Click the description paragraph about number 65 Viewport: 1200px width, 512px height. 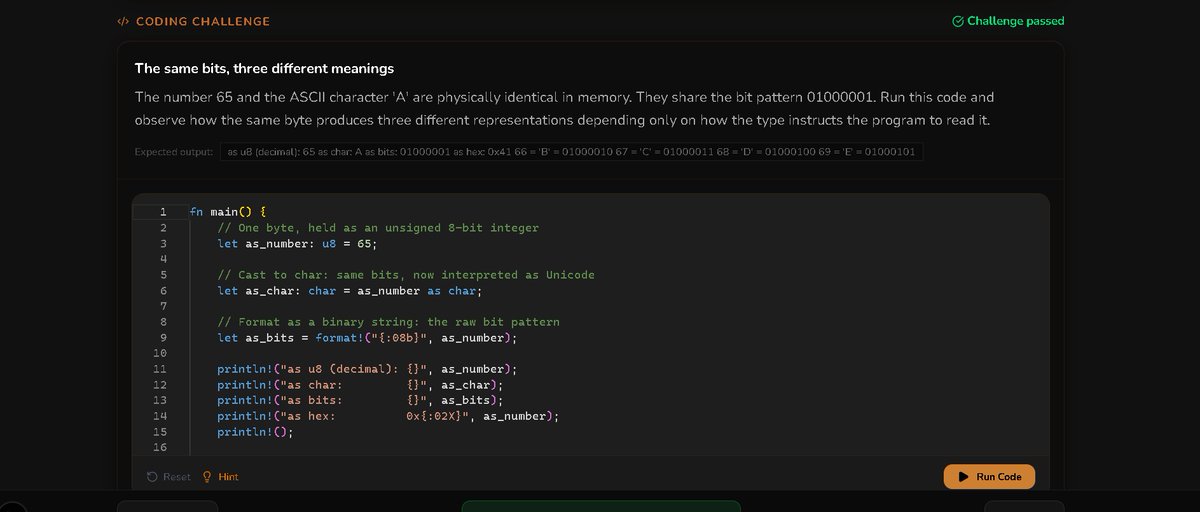[x=565, y=108]
